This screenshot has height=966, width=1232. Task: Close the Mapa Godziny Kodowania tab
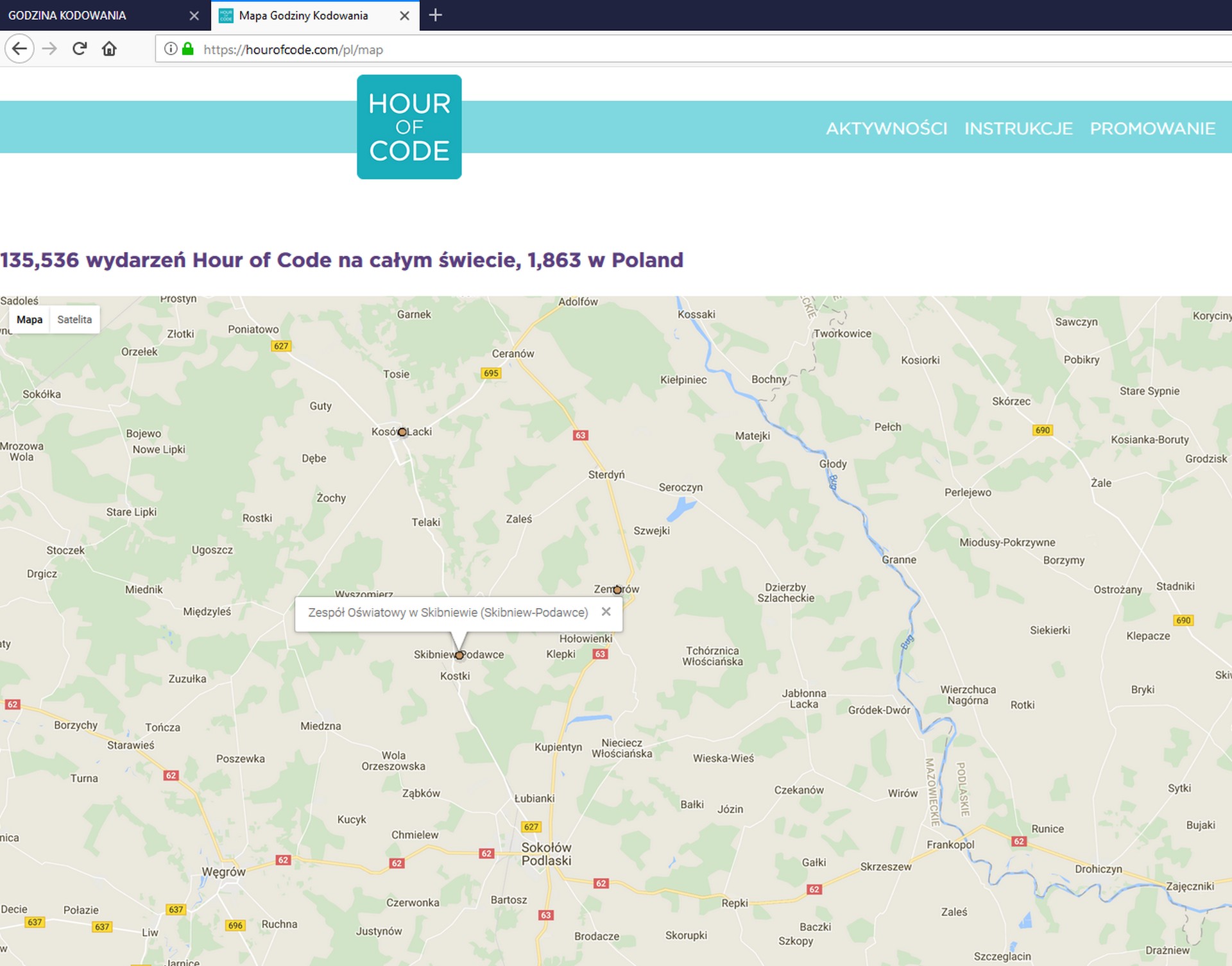[x=404, y=15]
